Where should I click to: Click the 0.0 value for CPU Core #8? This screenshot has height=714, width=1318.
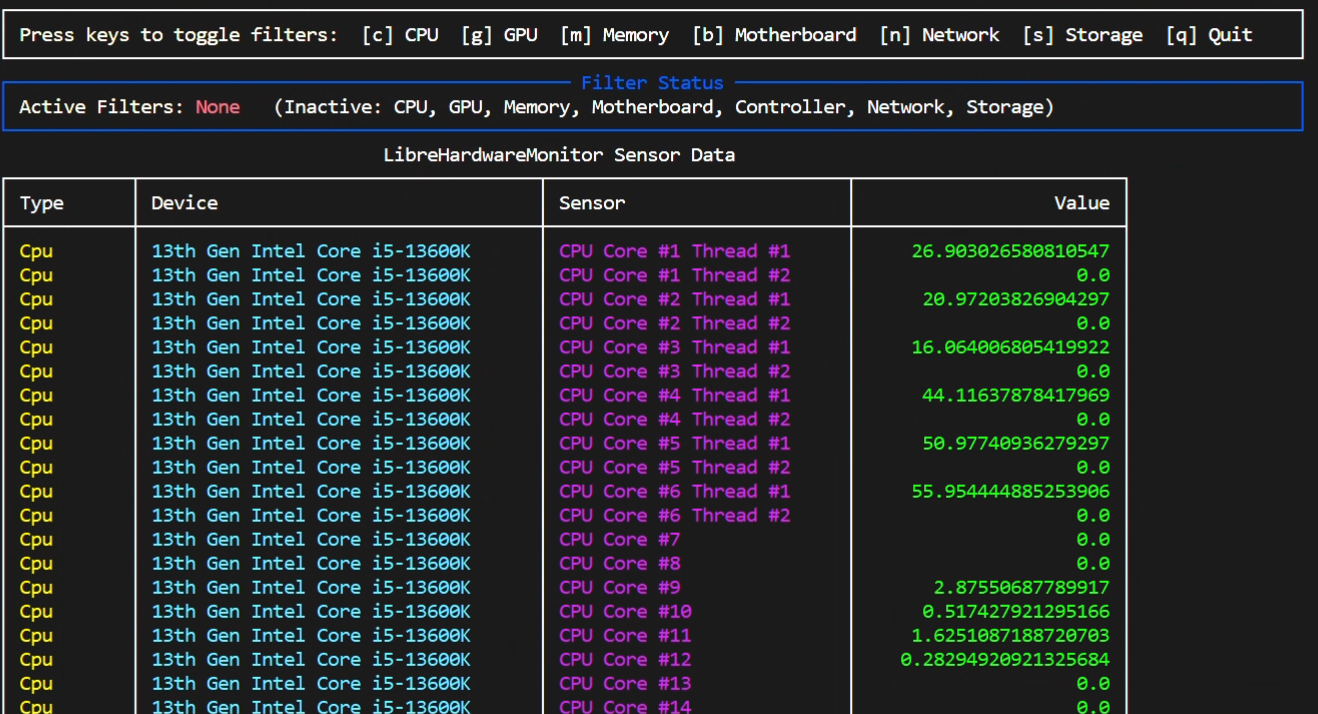pyautogui.click(x=1093, y=563)
